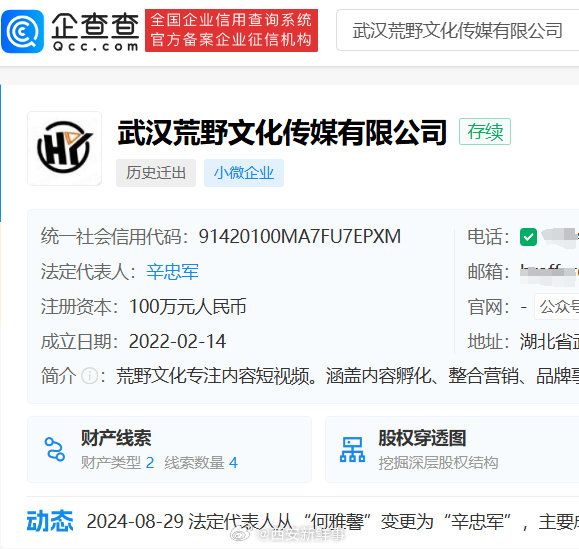Click the 注册资本 value 100万元人民币
Viewport: 579px width, 549px height.
188,306
